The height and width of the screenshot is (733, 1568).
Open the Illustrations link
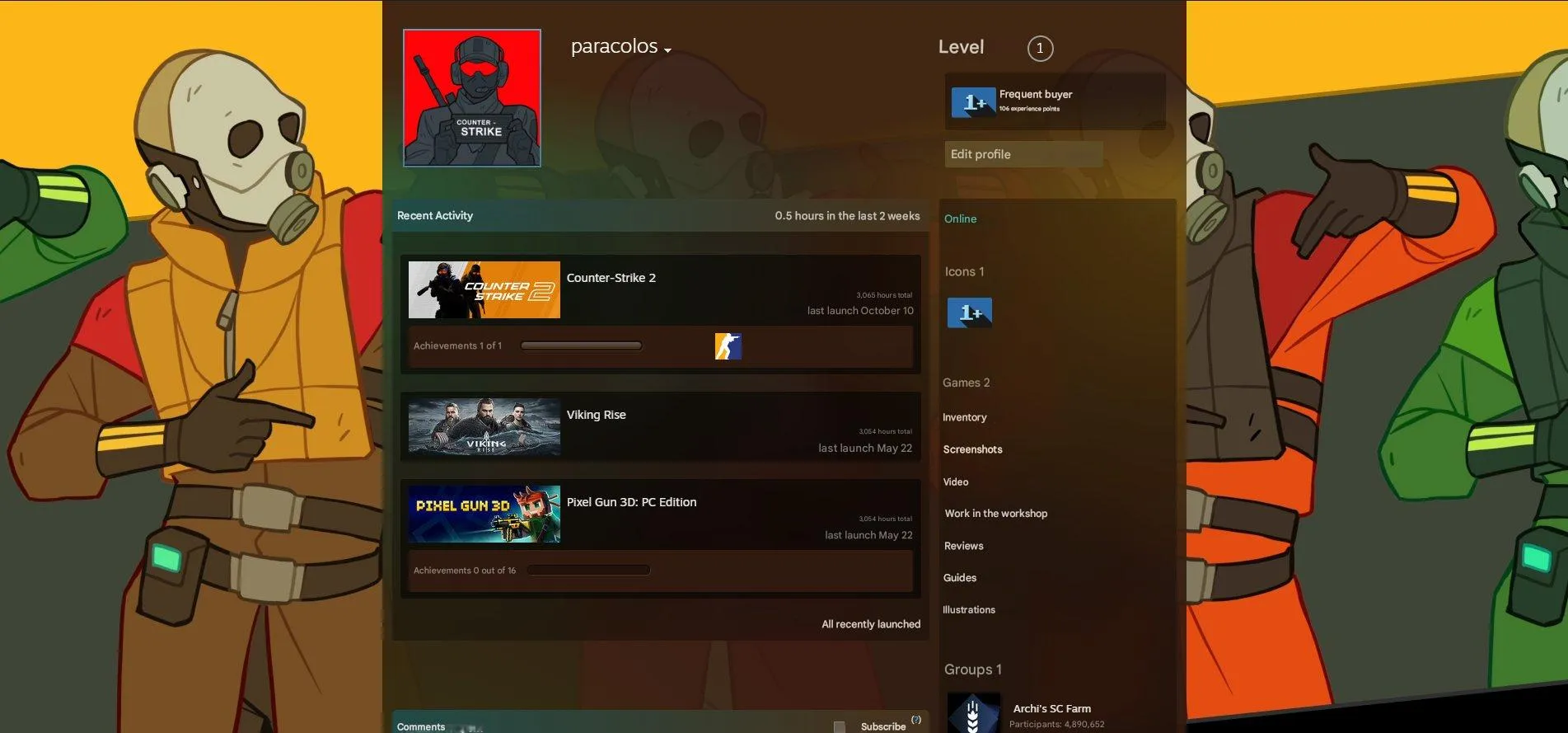click(969, 610)
